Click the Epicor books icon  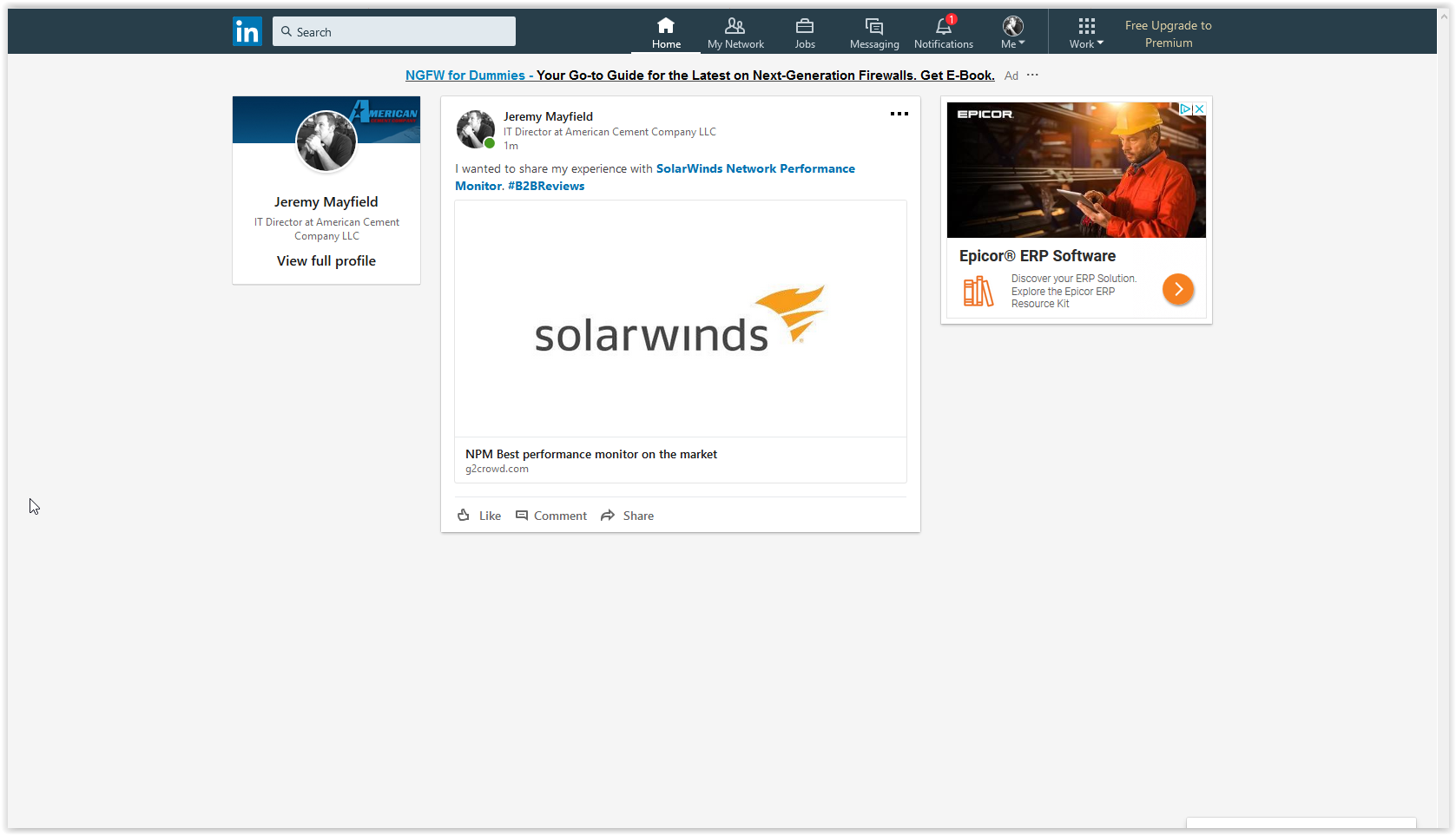coord(978,291)
